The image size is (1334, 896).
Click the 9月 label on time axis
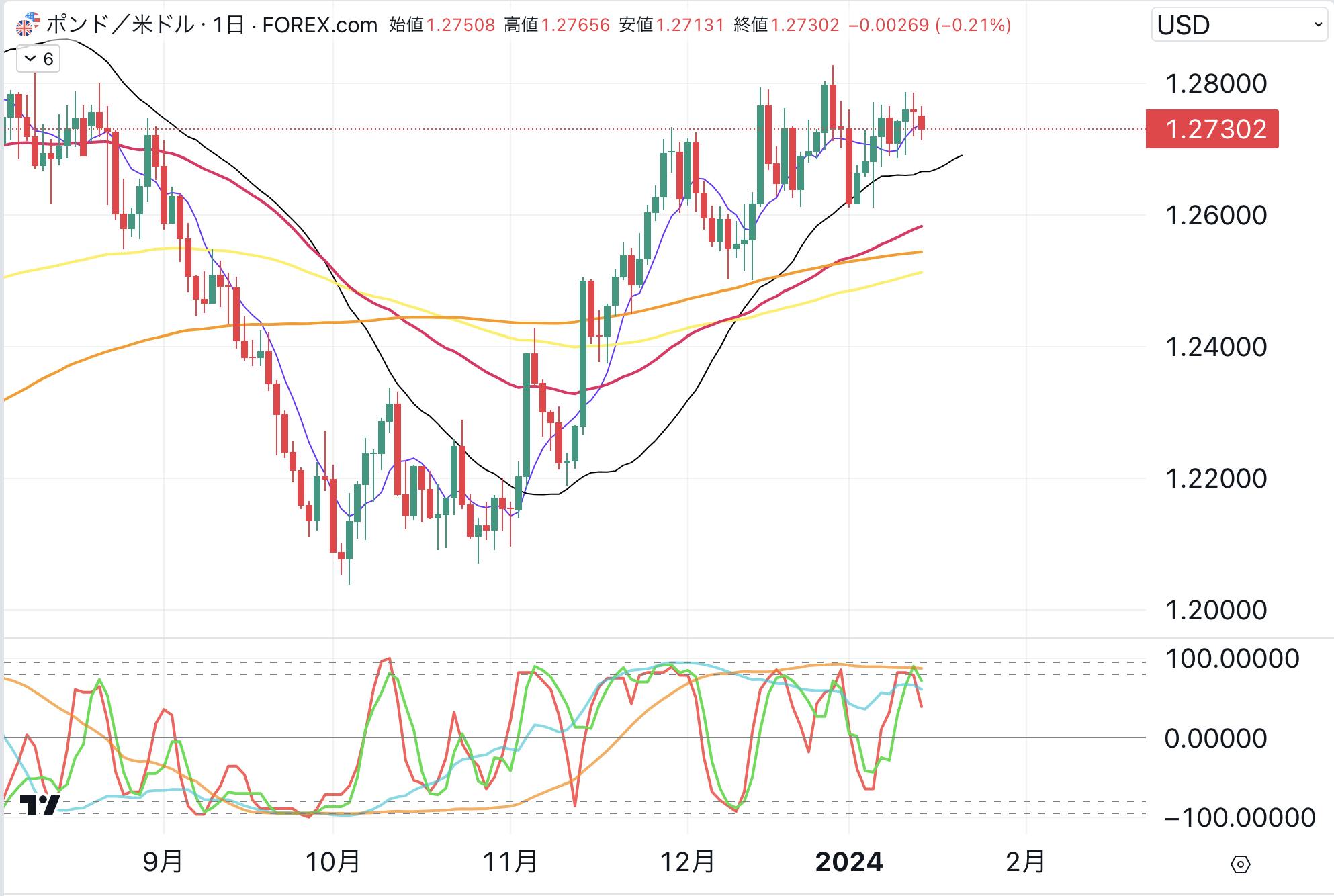pyautogui.click(x=163, y=862)
